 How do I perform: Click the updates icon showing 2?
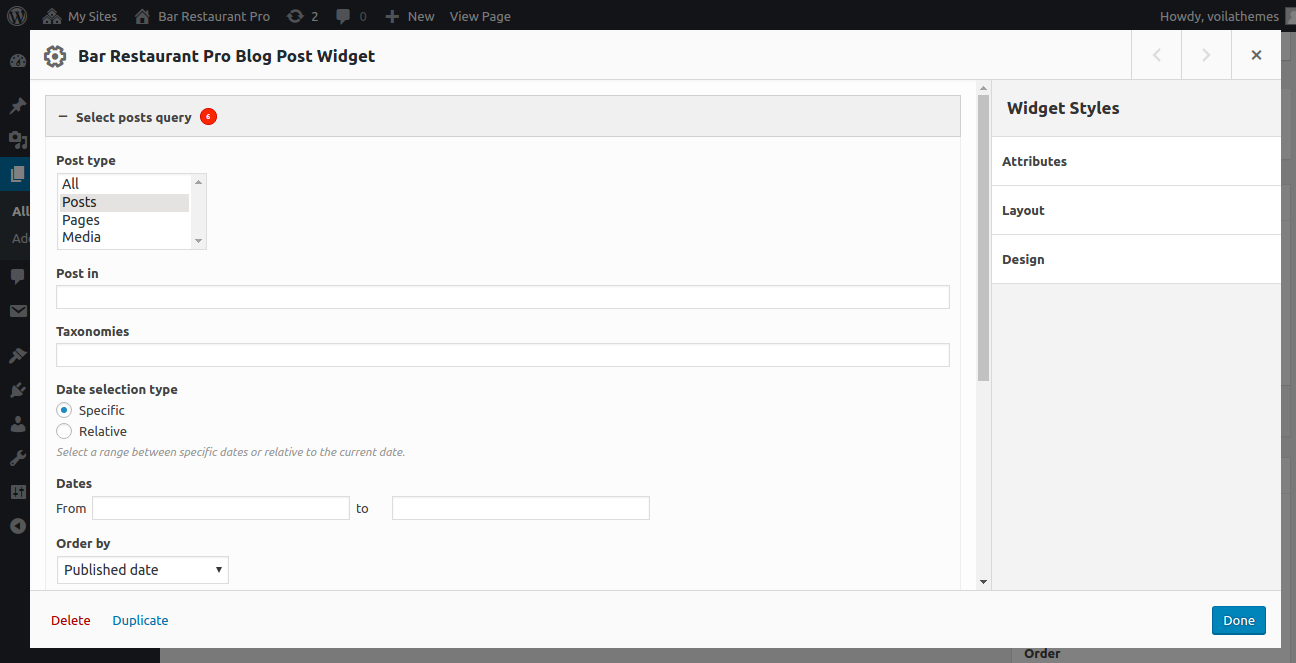(x=302, y=16)
